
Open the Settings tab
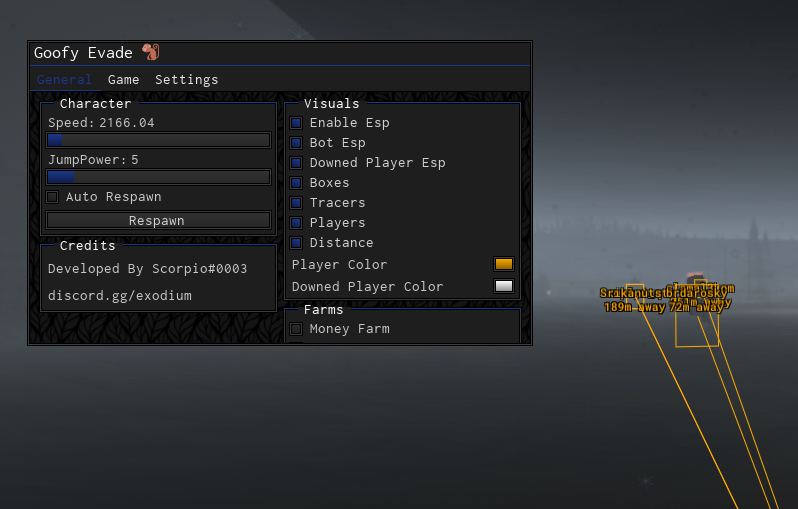click(x=187, y=80)
